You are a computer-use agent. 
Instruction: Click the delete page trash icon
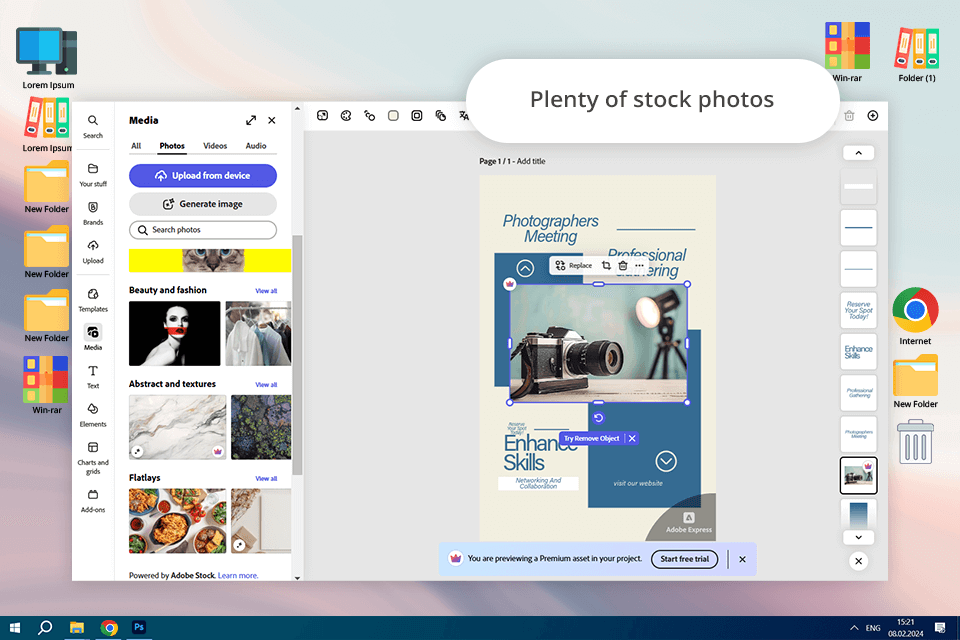pos(849,116)
